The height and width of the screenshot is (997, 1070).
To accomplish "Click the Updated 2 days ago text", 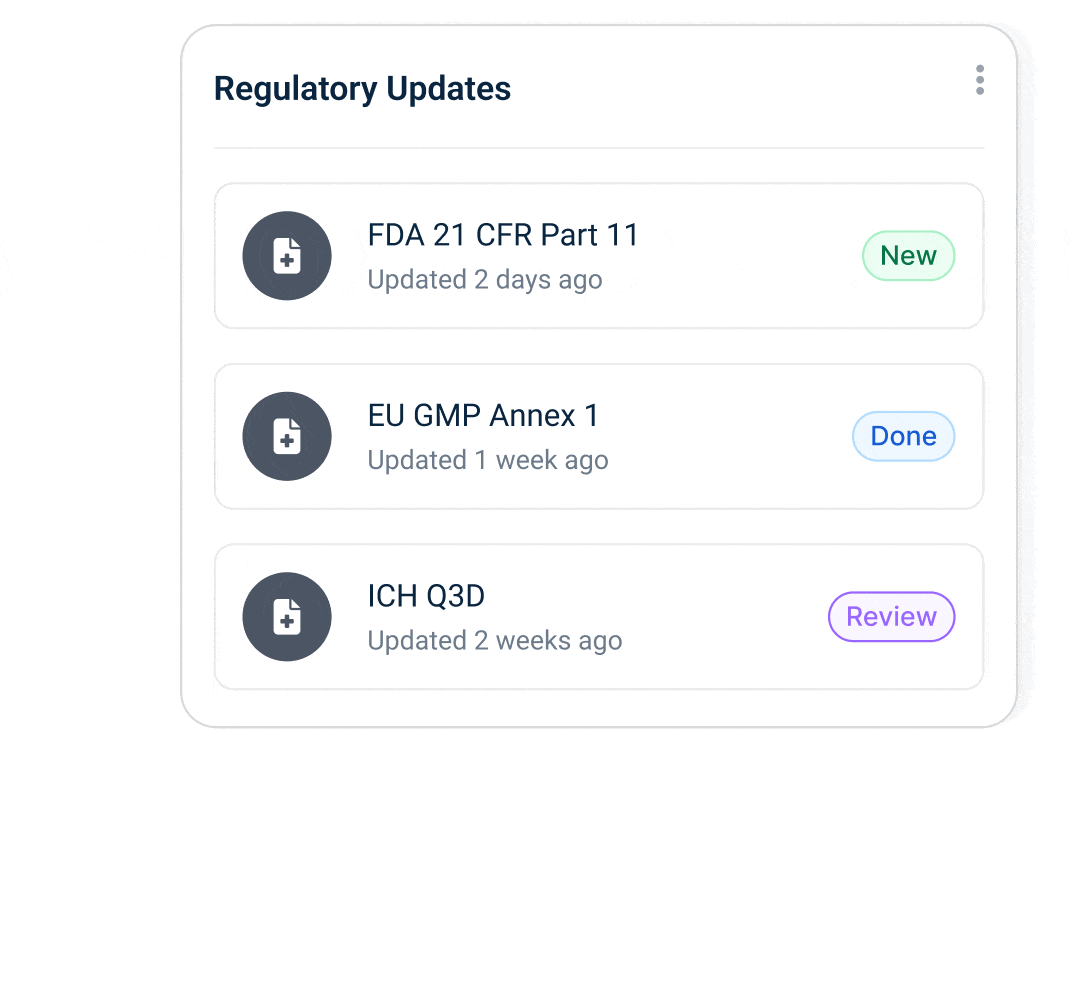I will point(485,280).
